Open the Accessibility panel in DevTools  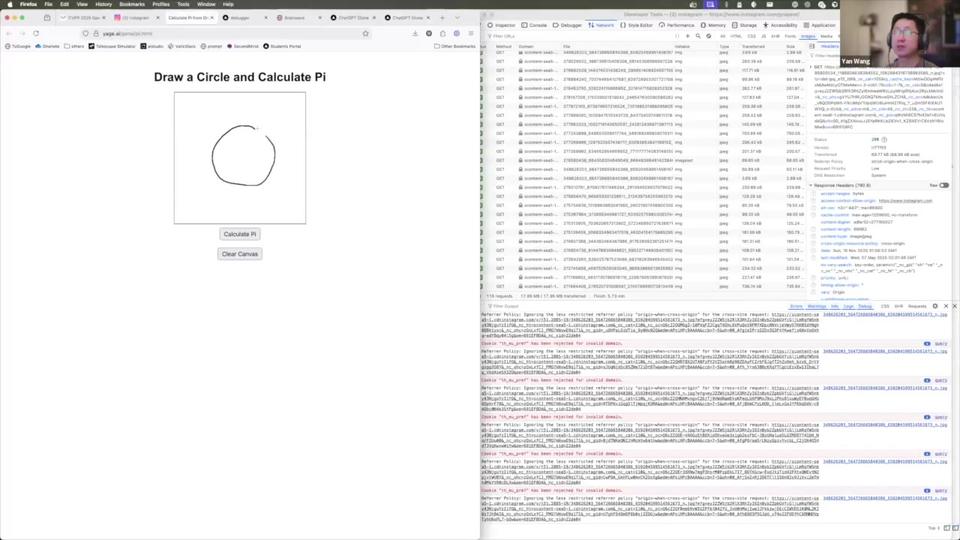[x=780, y=25]
